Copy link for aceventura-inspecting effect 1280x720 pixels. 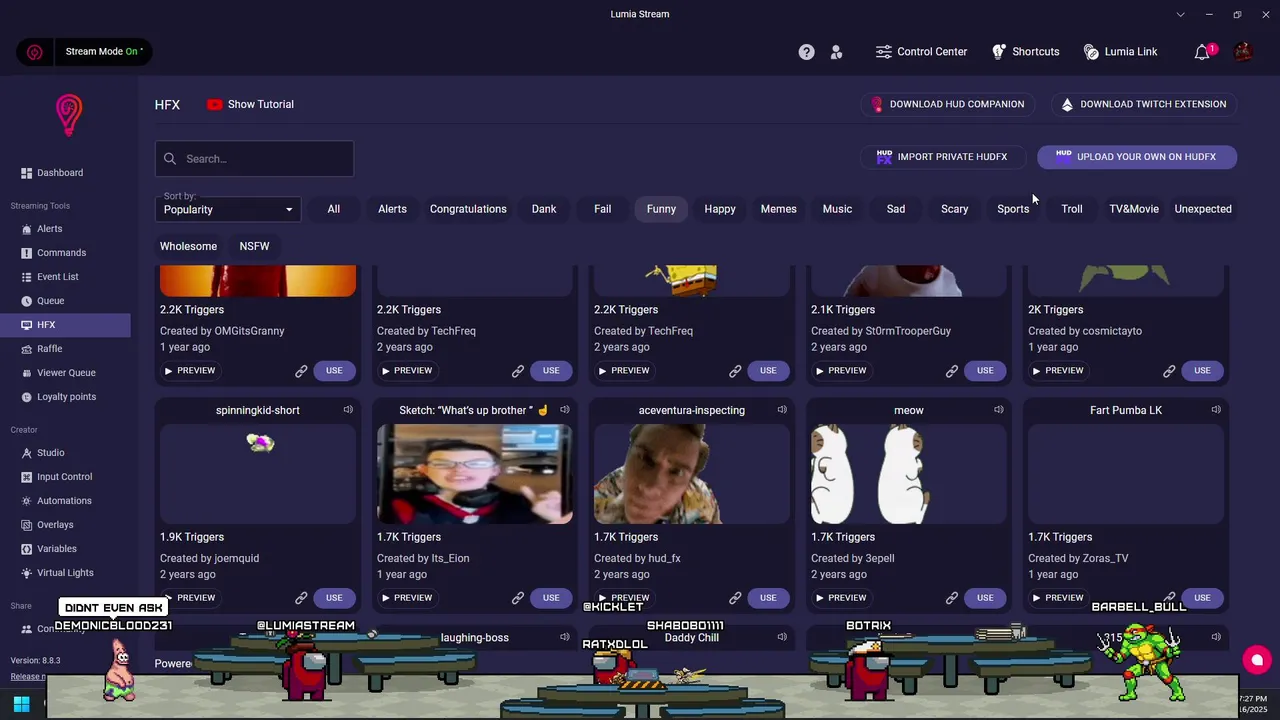[x=735, y=598]
